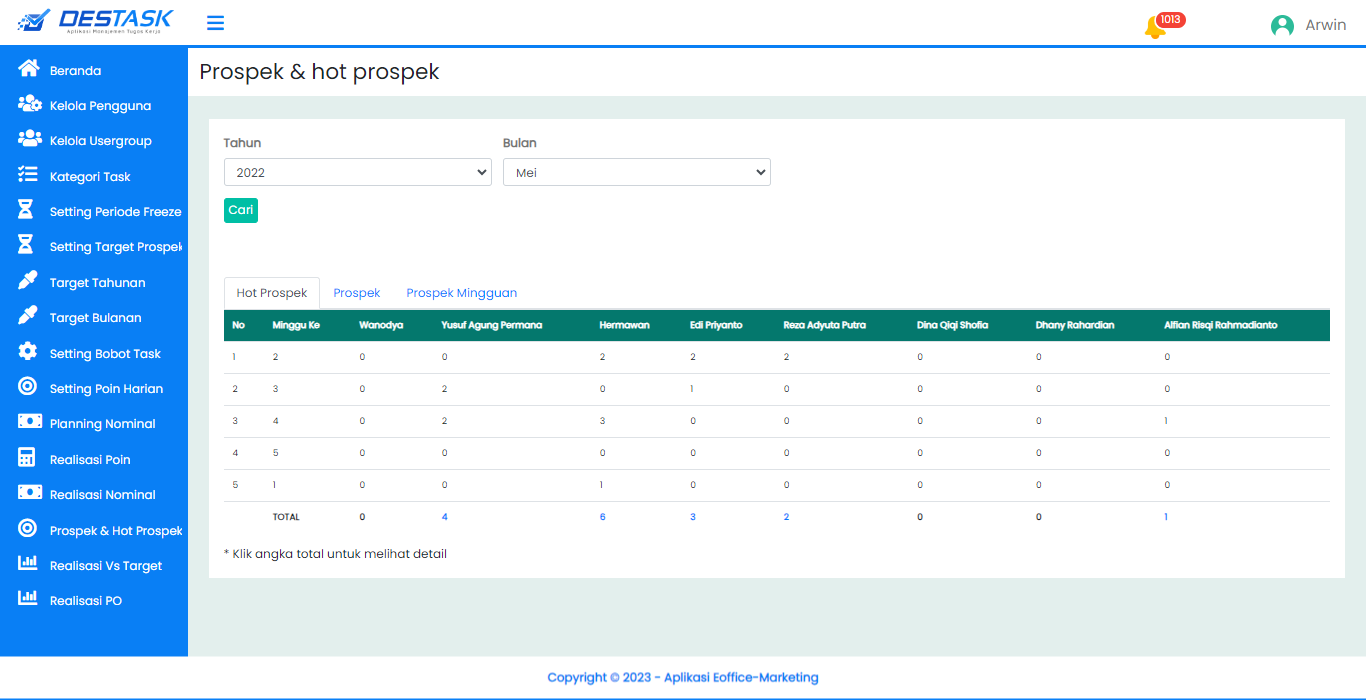This screenshot has width=1366, height=700.
Task: Click the hamburger menu icon
Action: click(215, 23)
